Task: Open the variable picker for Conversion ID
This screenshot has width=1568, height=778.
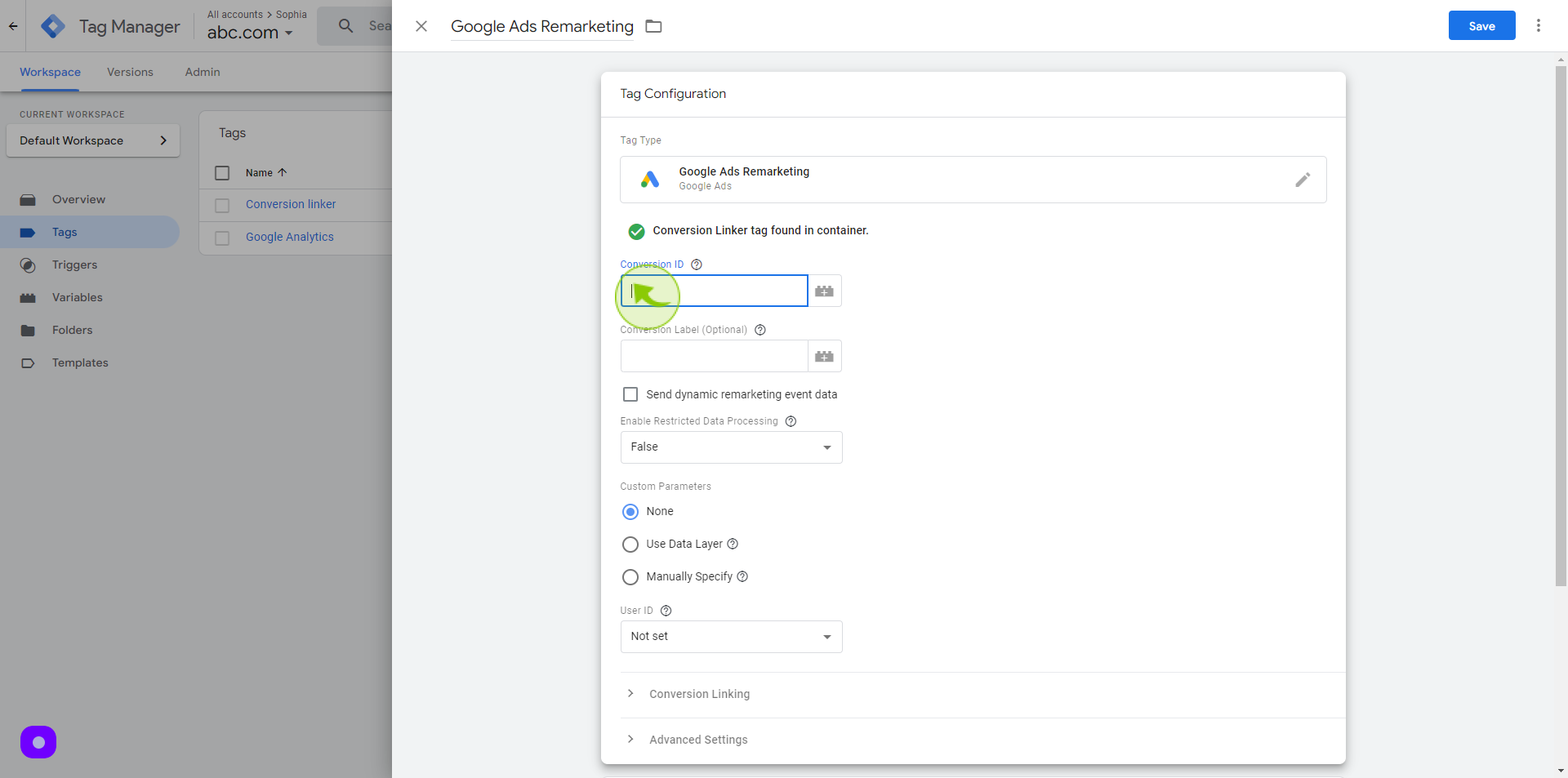Action: point(825,291)
